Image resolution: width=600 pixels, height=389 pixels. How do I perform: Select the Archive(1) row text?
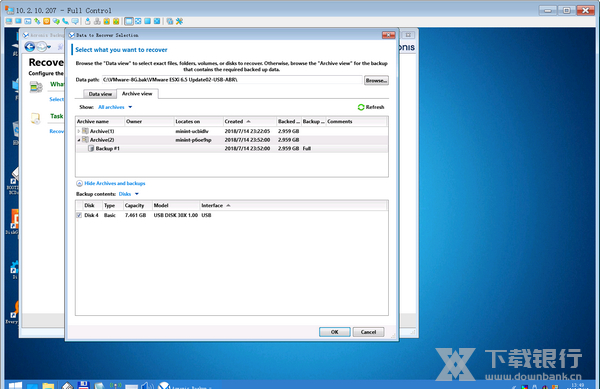point(102,131)
